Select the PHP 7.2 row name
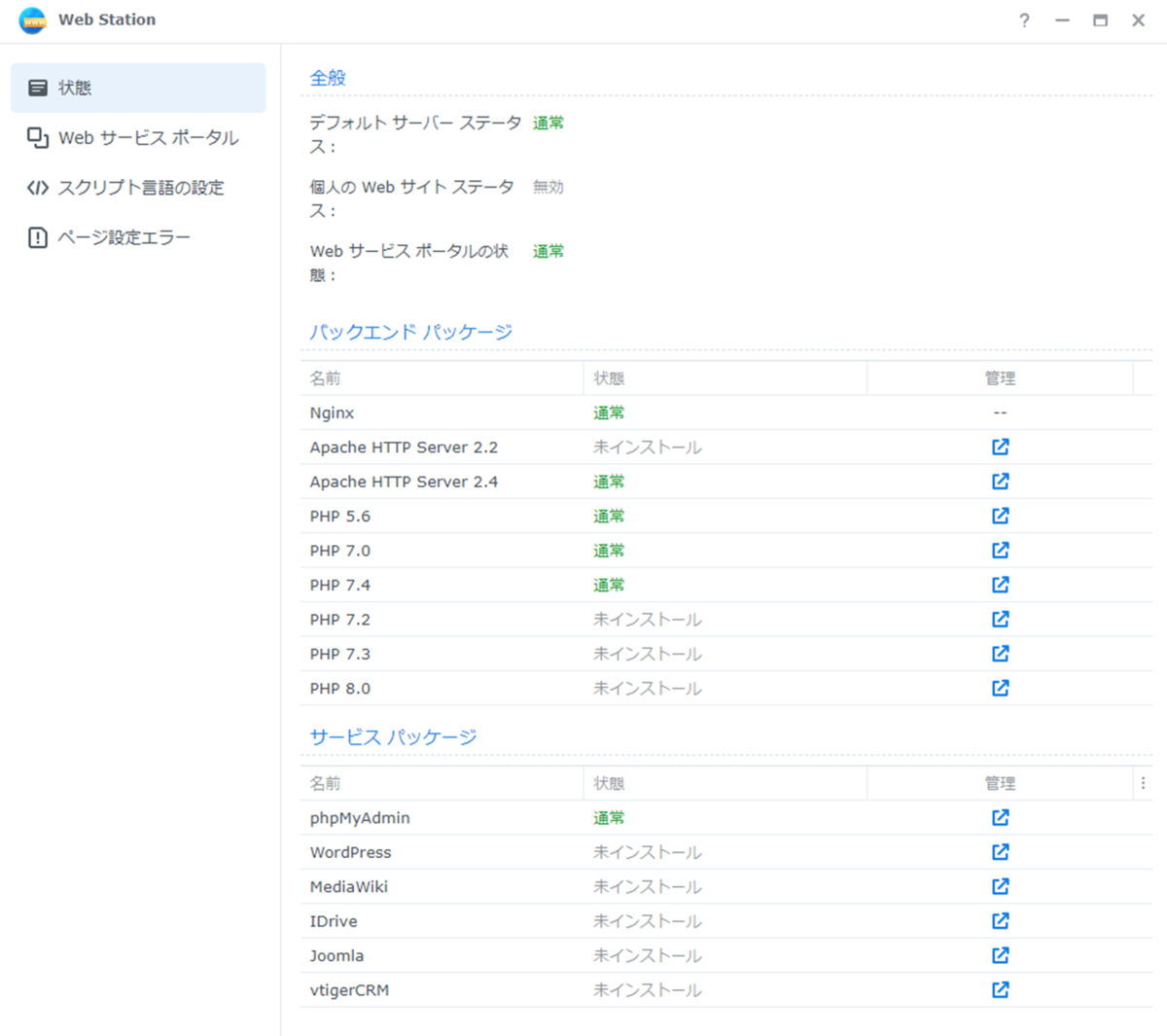Image resolution: width=1167 pixels, height=1036 pixels. pyautogui.click(x=339, y=620)
